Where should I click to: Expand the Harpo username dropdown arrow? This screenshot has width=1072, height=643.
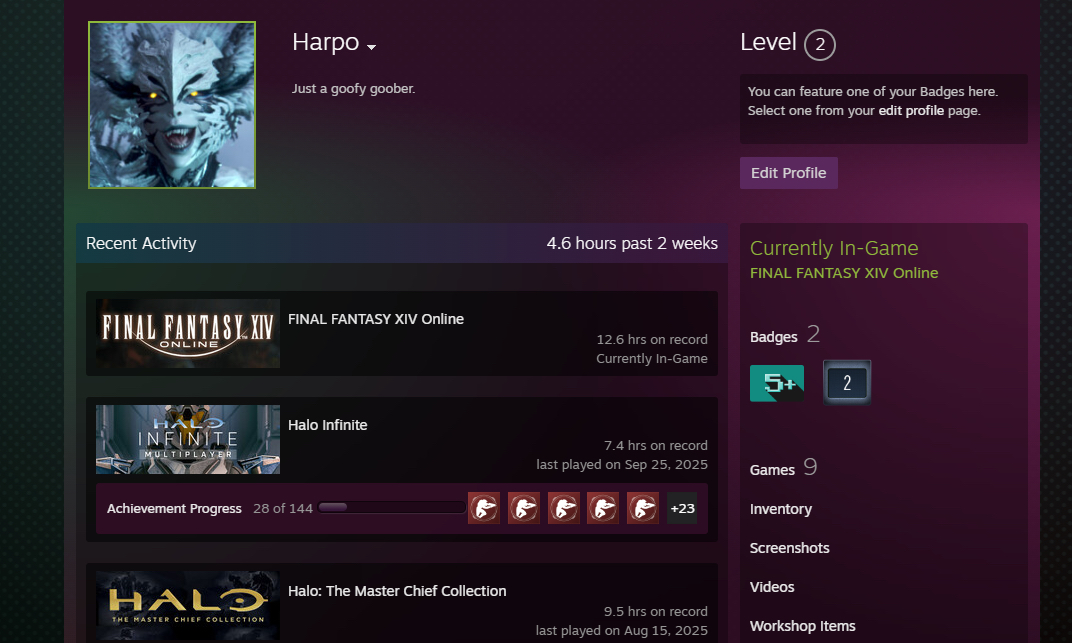point(372,47)
